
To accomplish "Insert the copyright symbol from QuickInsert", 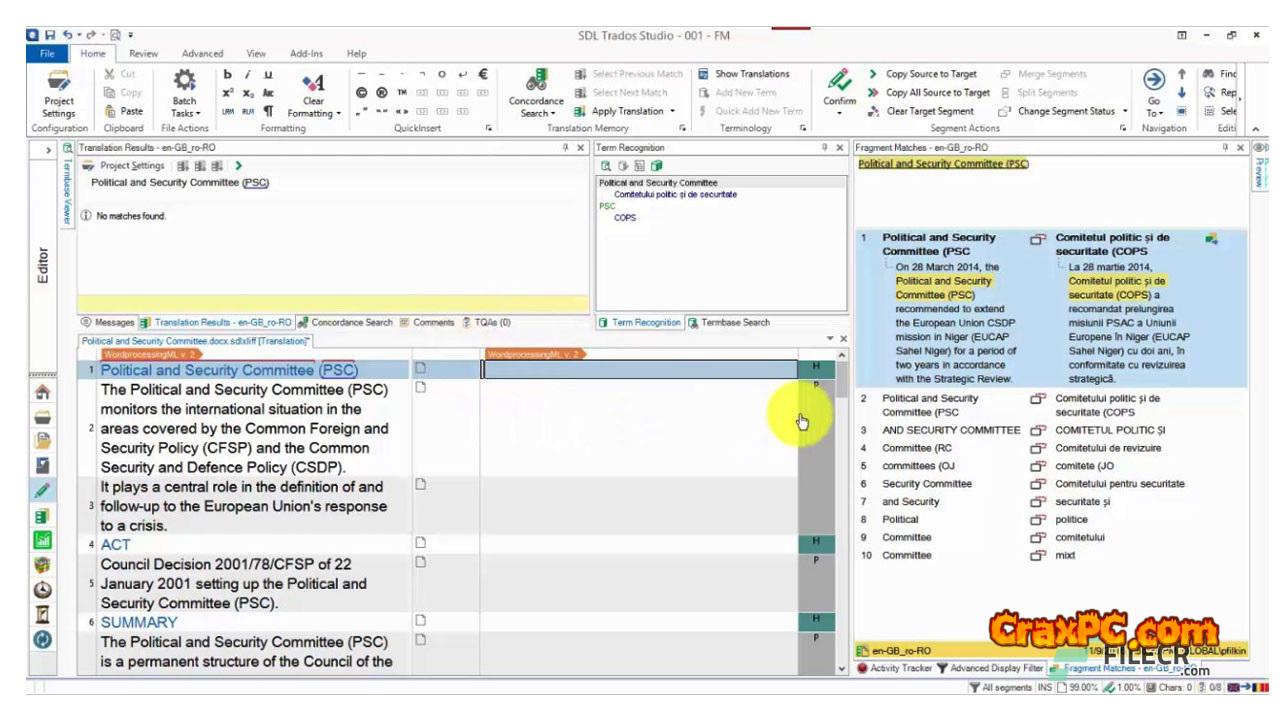I will [362, 93].
